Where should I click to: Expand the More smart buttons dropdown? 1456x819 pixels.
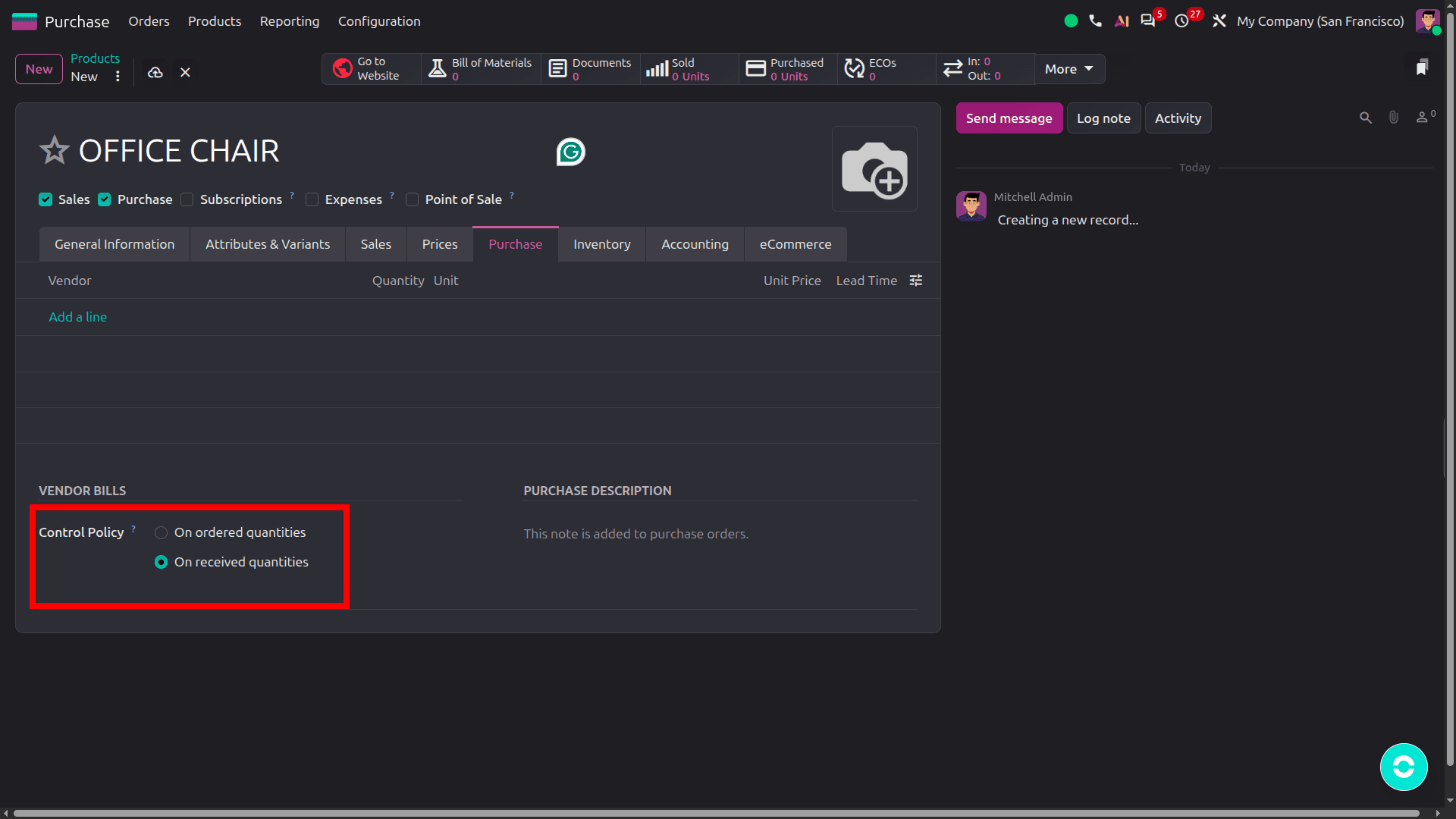1069,69
